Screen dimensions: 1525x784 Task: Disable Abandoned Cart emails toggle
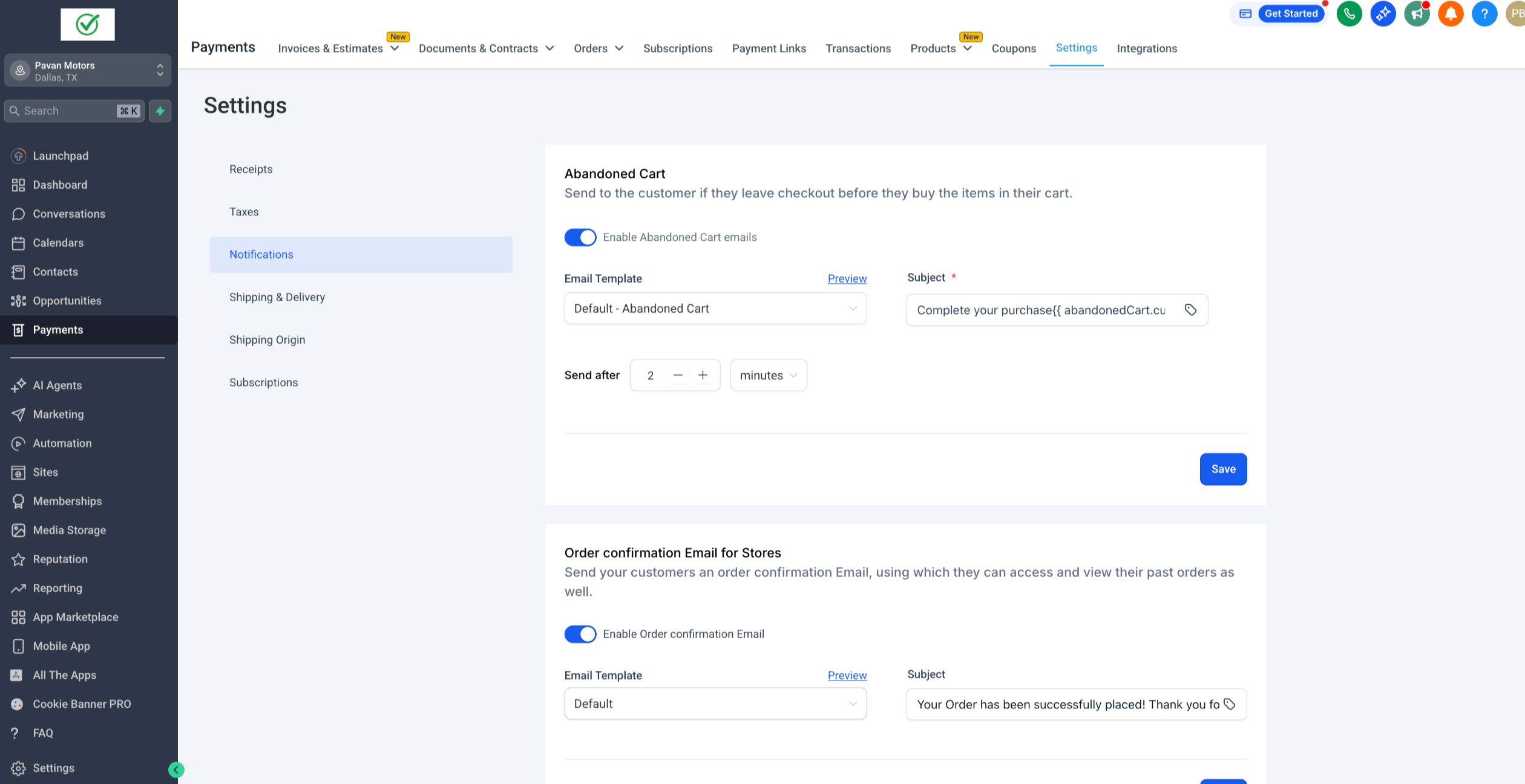pyautogui.click(x=580, y=237)
